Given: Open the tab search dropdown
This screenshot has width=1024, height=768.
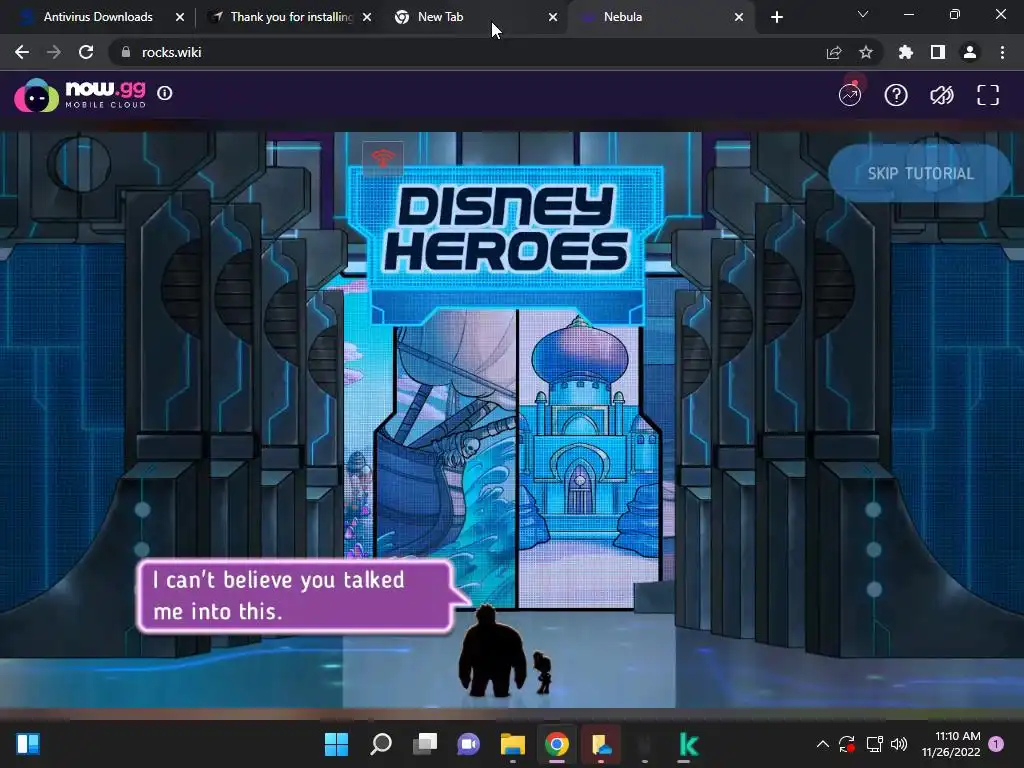Looking at the screenshot, I should tap(863, 14).
